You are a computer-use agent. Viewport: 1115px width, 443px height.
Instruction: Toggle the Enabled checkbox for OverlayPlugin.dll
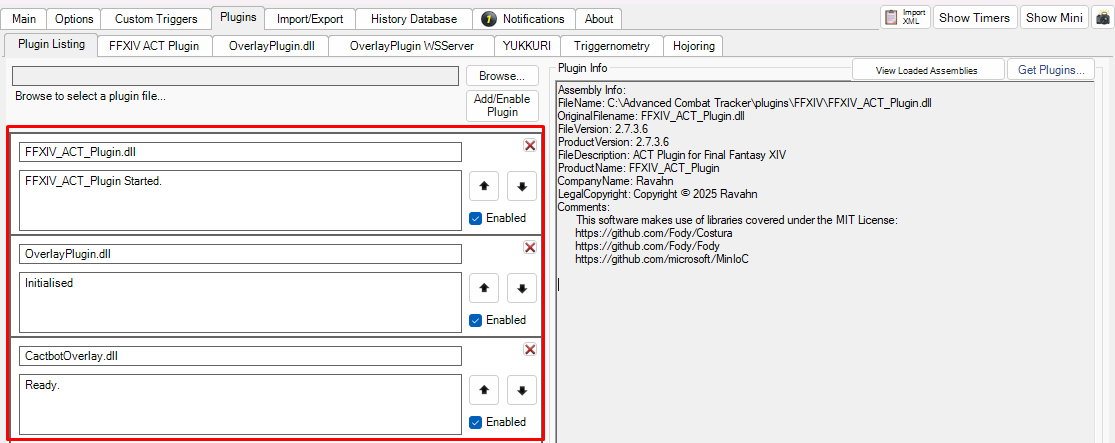[475, 320]
